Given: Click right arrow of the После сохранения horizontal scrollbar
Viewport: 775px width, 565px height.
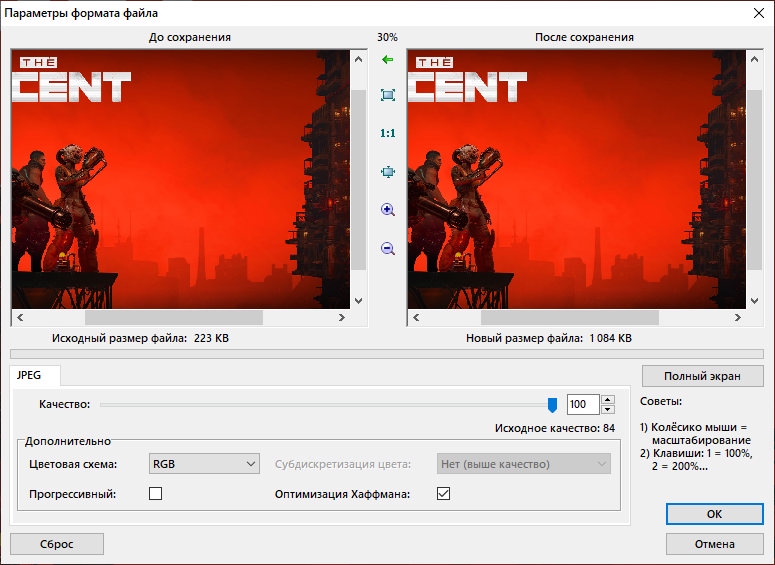Looking at the screenshot, I should 737,317.
